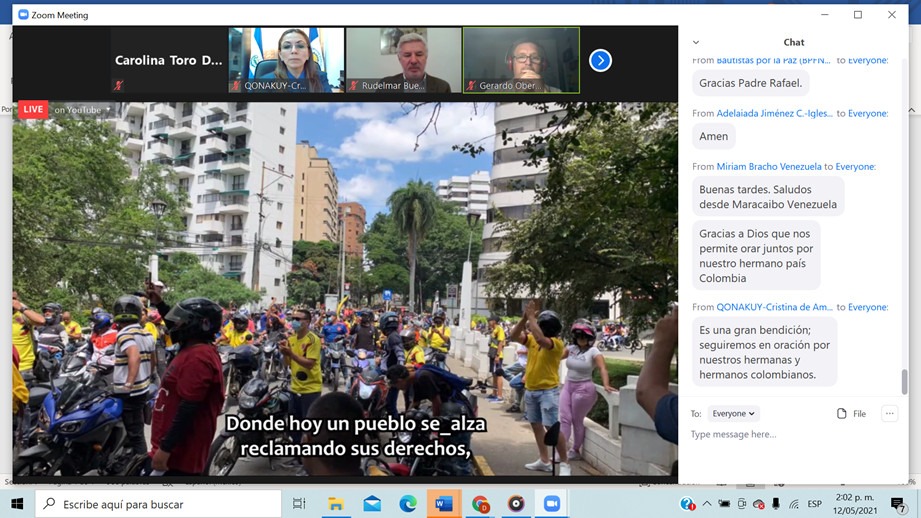This screenshot has height=518, width=921.
Task: Click muted mic icon on Rudelmar tile
Action: pos(353,86)
